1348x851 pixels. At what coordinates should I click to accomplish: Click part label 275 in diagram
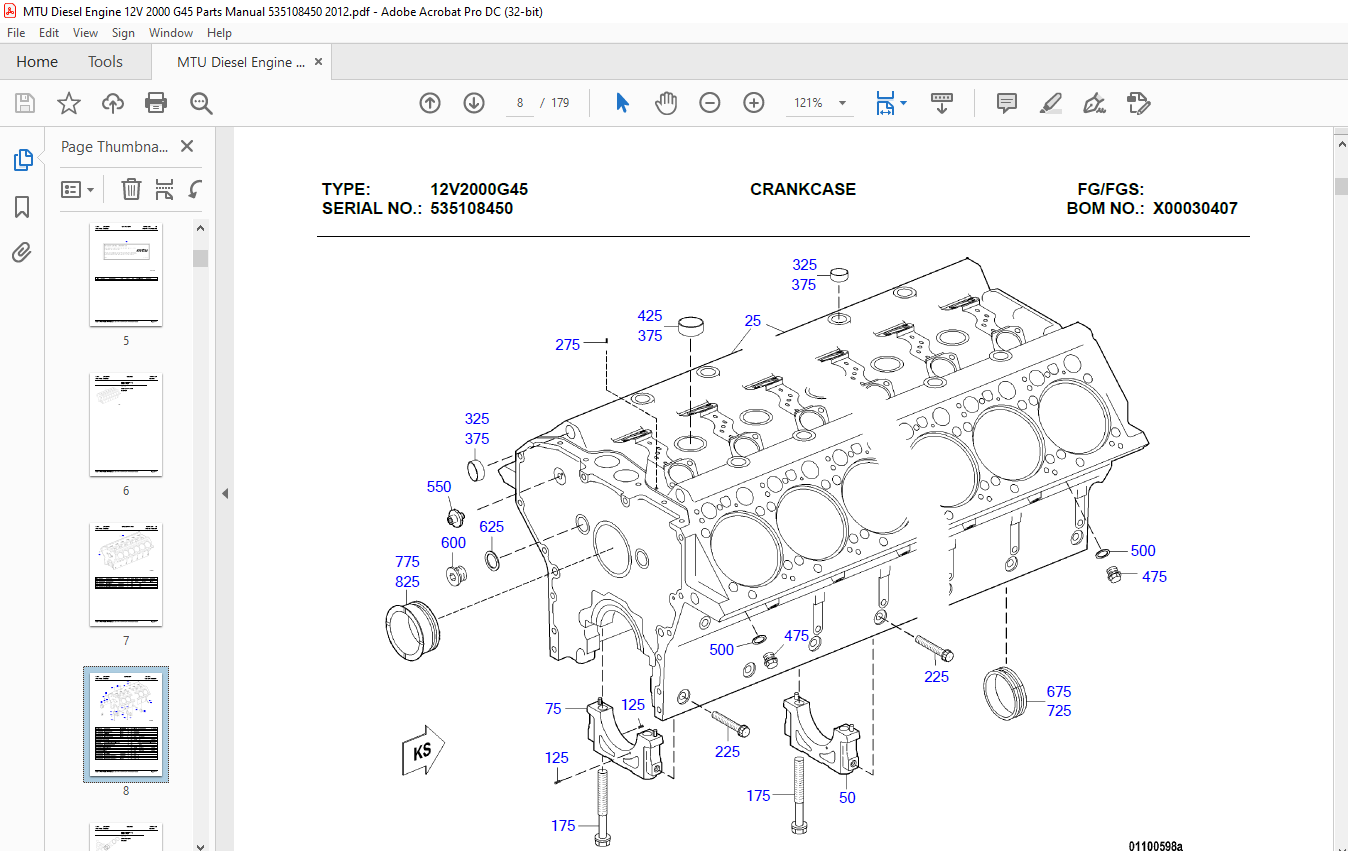point(568,345)
